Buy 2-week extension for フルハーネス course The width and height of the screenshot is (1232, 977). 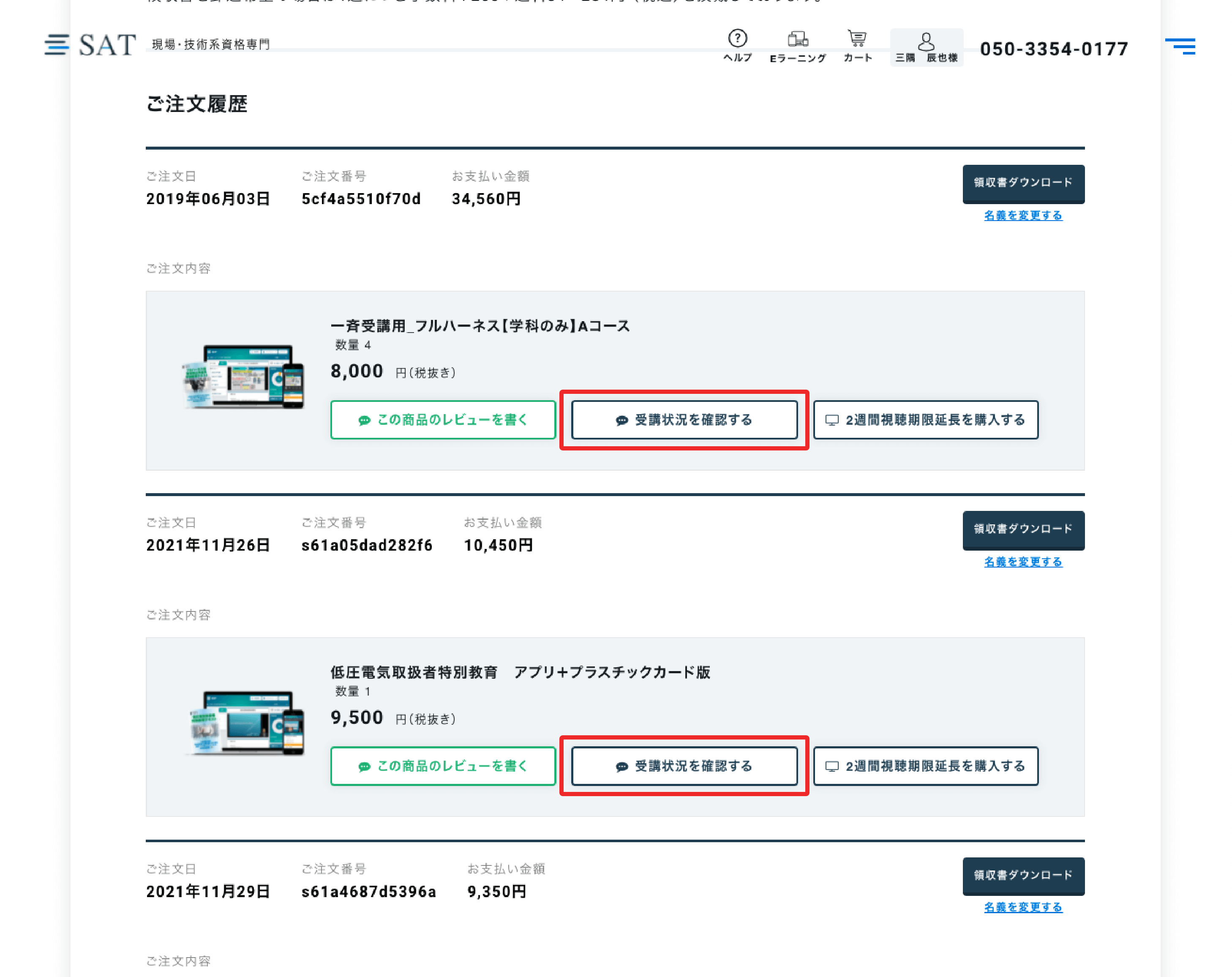coord(925,420)
